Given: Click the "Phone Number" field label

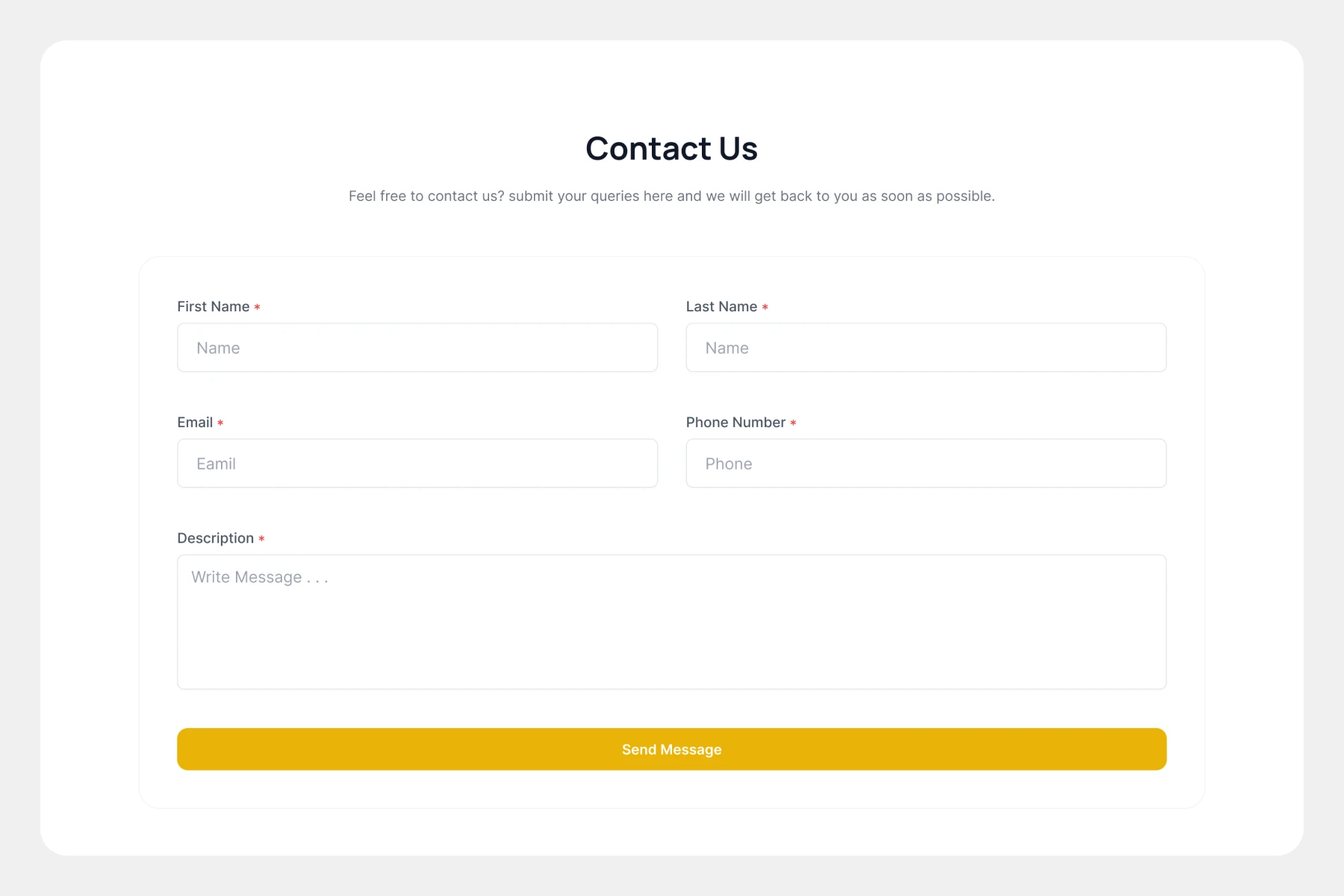Looking at the screenshot, I should (x=735, y=423).
